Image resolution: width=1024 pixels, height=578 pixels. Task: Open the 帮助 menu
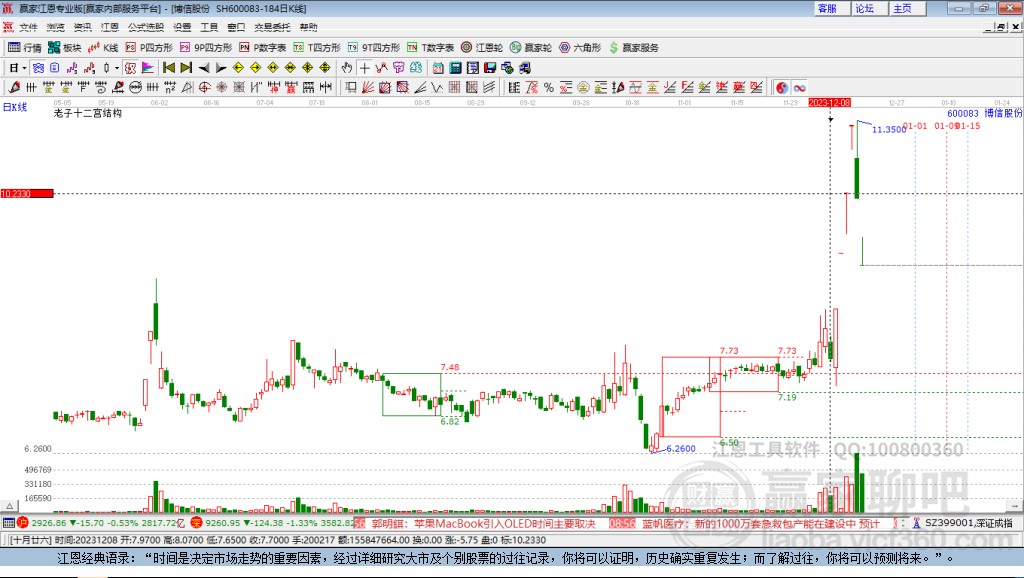point(308,27)
